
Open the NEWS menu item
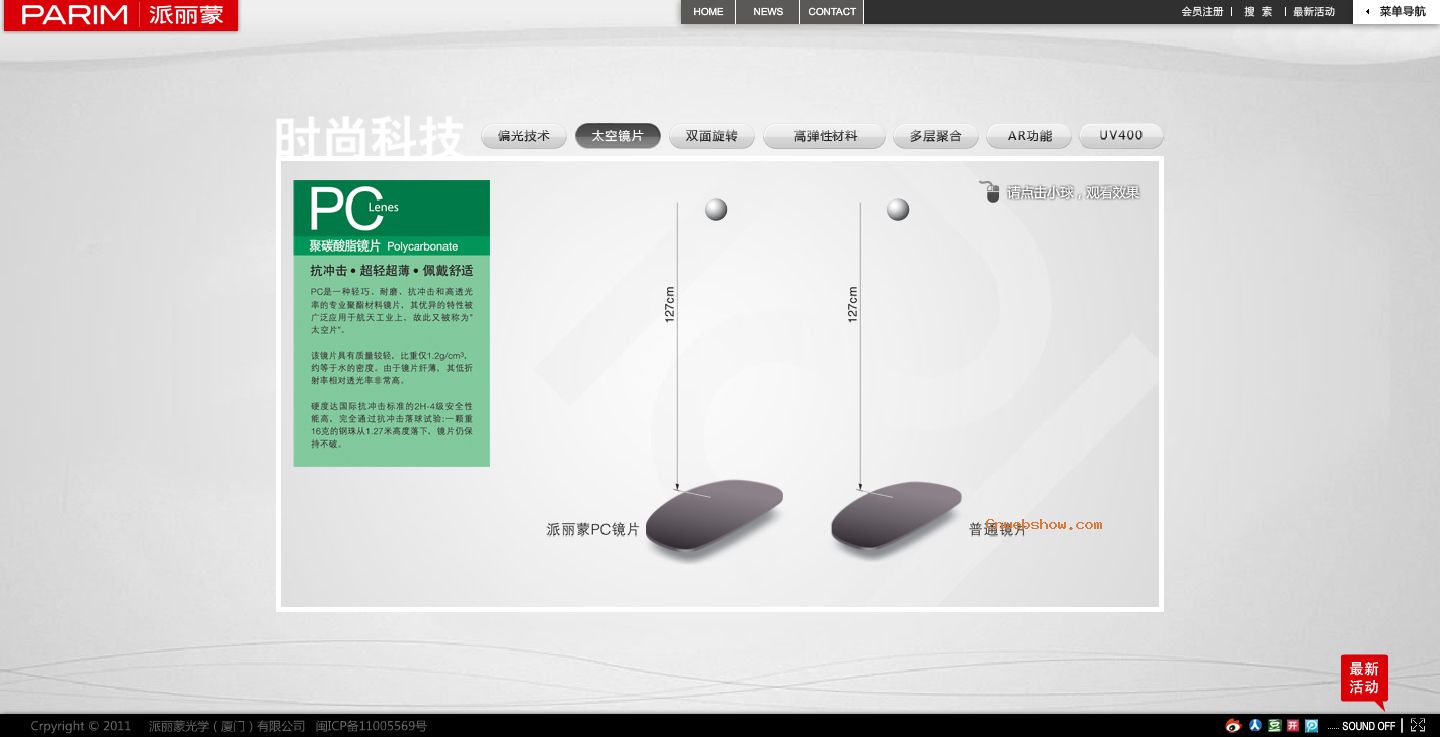tap(768, 12)
